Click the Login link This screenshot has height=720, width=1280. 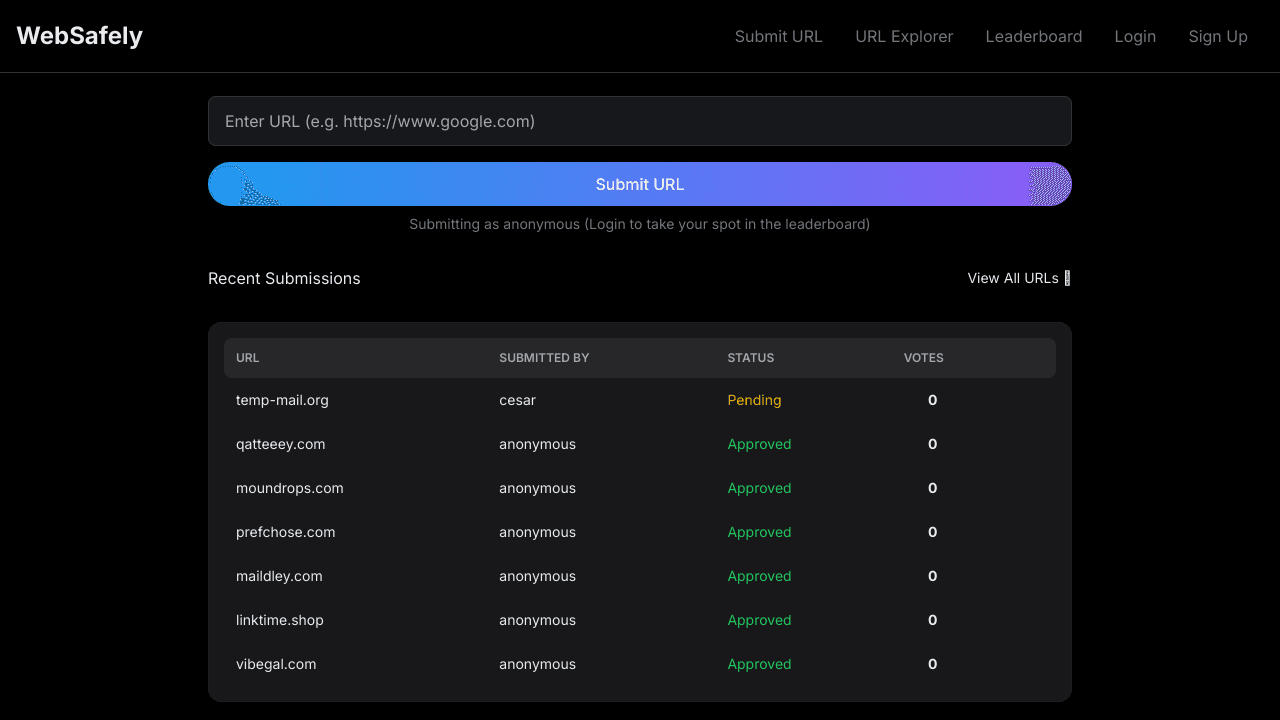(x=1135, y=36)
